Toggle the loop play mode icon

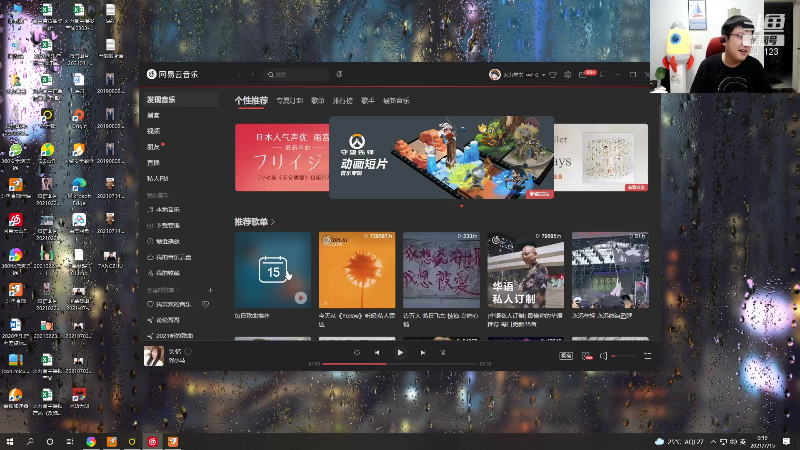357,353
